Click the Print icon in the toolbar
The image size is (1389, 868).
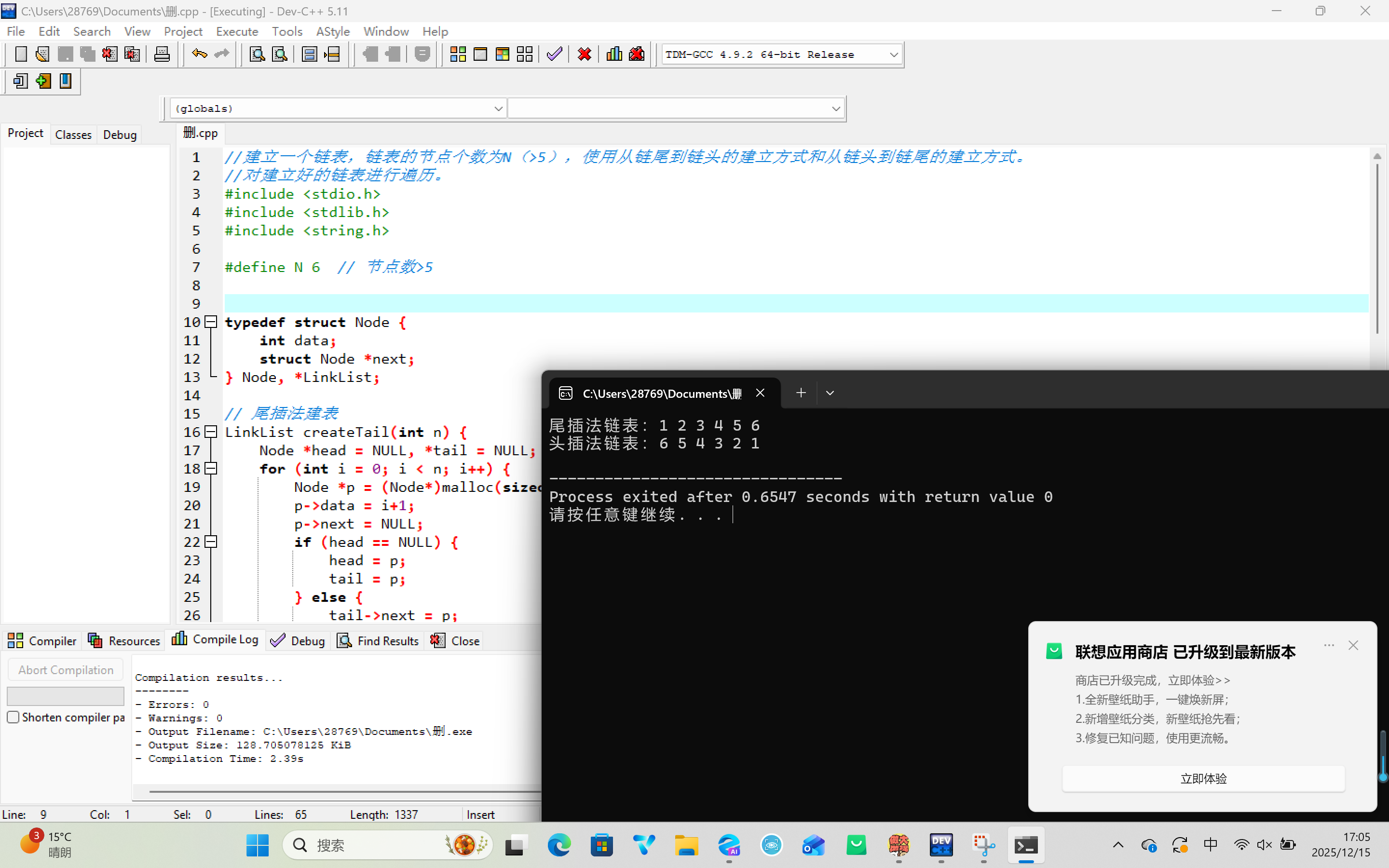(x=162, y=54)
